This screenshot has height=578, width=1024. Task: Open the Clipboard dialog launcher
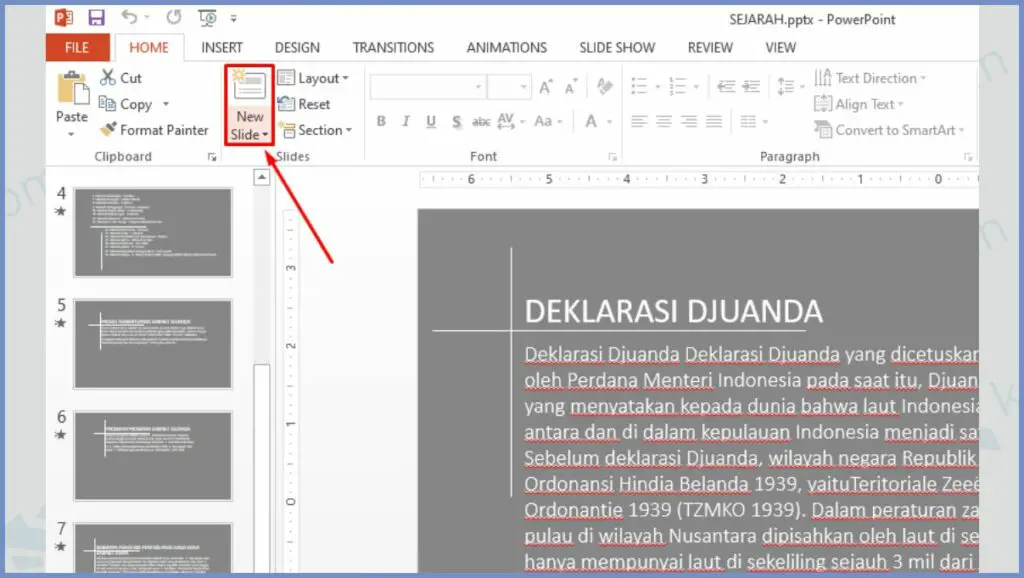tap(212, 157)
